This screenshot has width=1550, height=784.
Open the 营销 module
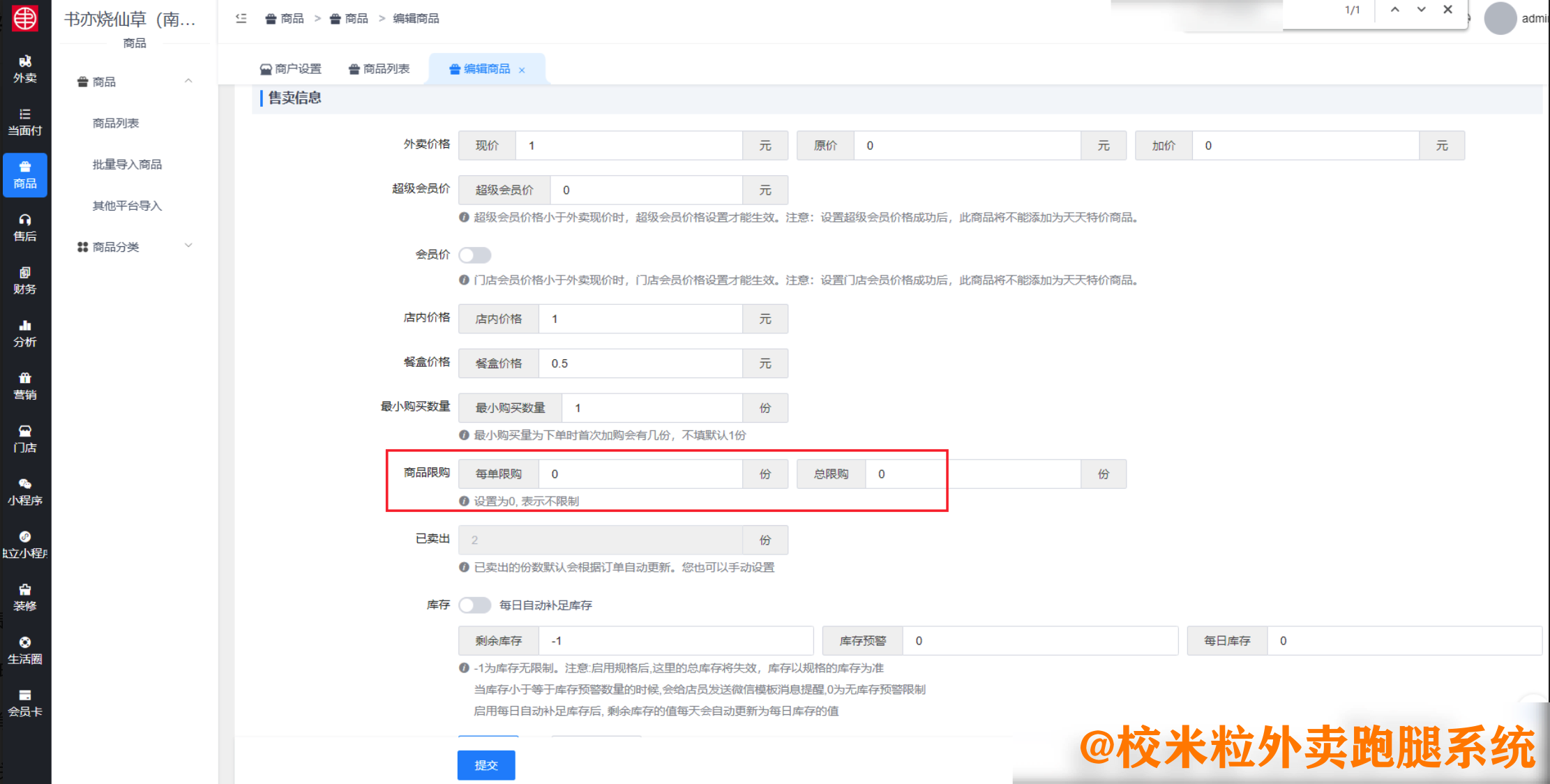[25, 386]
